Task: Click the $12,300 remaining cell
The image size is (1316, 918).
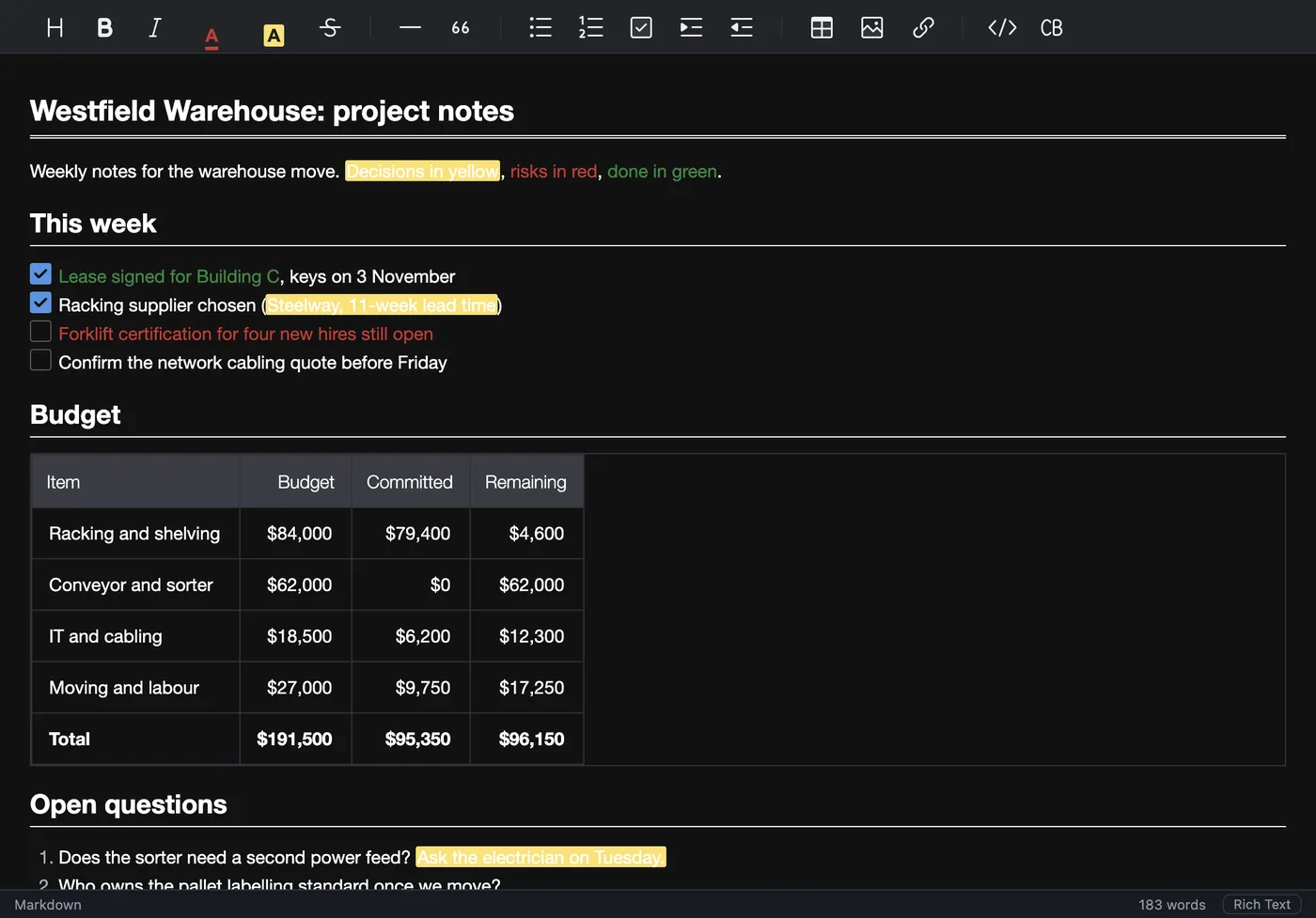Action: point(526,636)
